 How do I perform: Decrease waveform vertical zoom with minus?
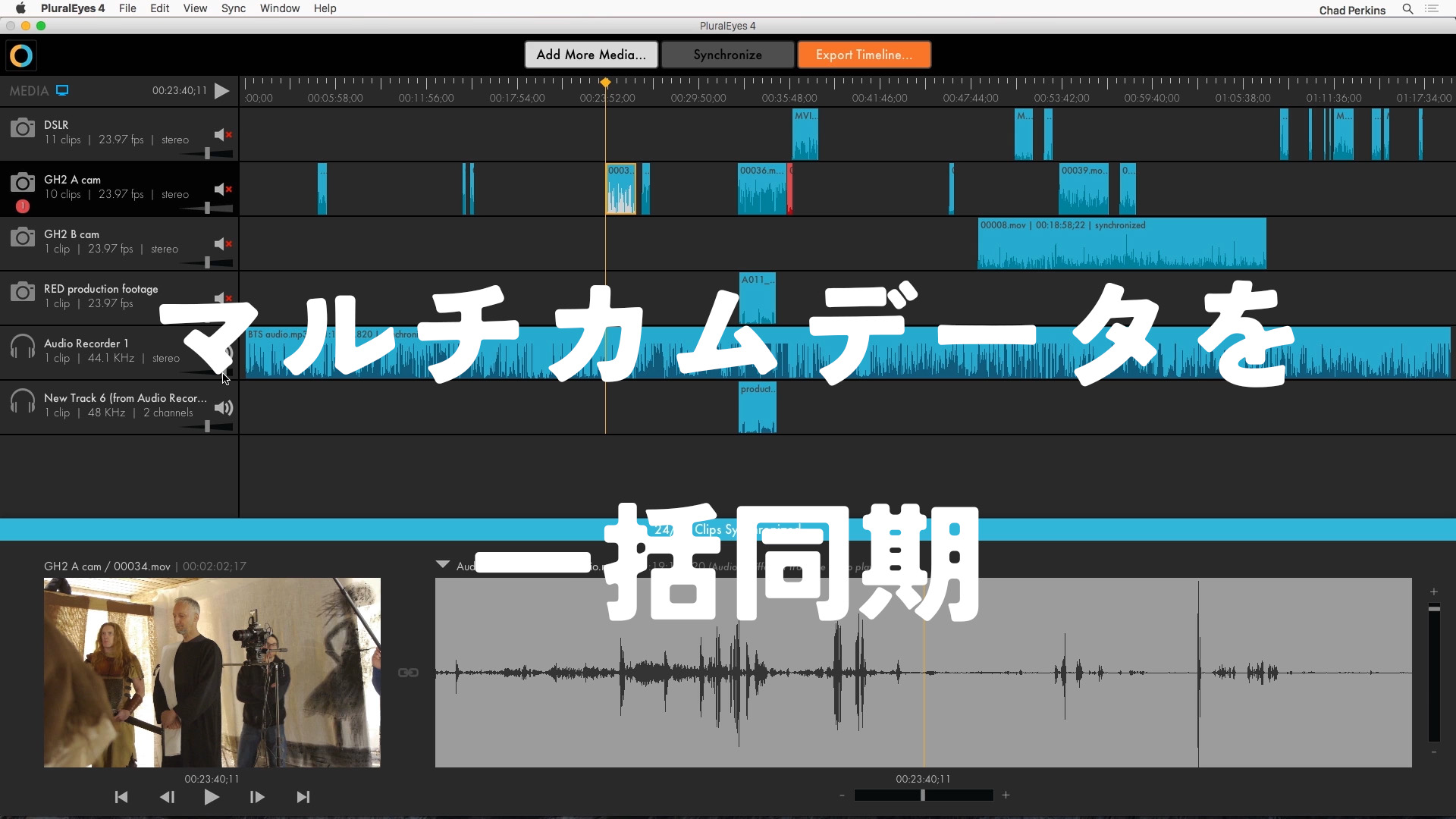pyautogui.click(x=1434, y=752)
